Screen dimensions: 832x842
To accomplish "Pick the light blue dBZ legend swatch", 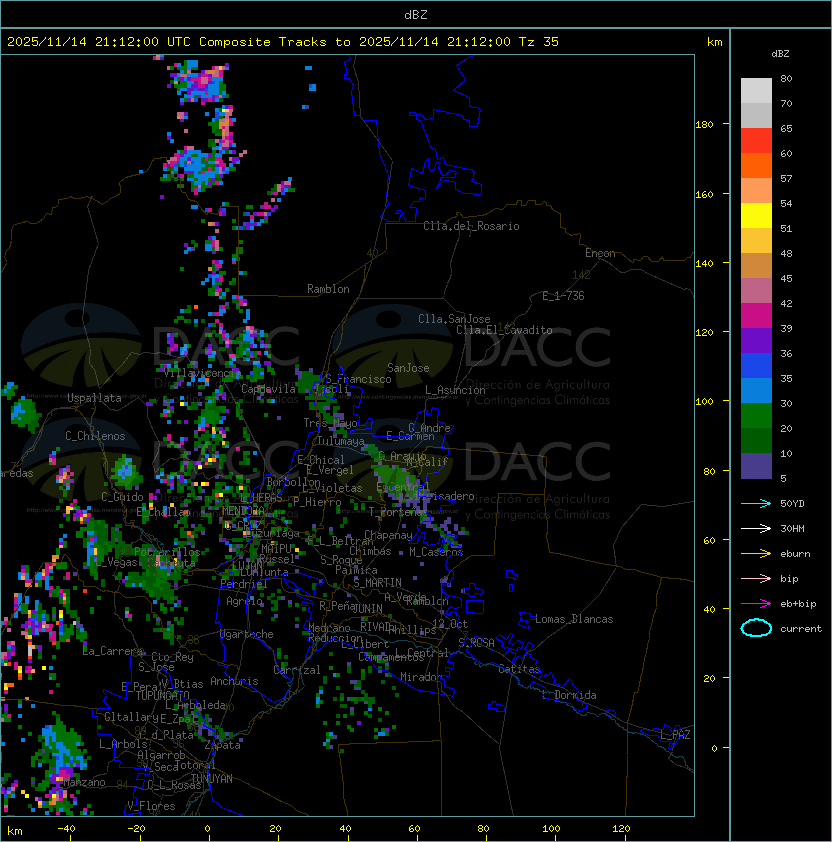I will click(x=756, y=390).
